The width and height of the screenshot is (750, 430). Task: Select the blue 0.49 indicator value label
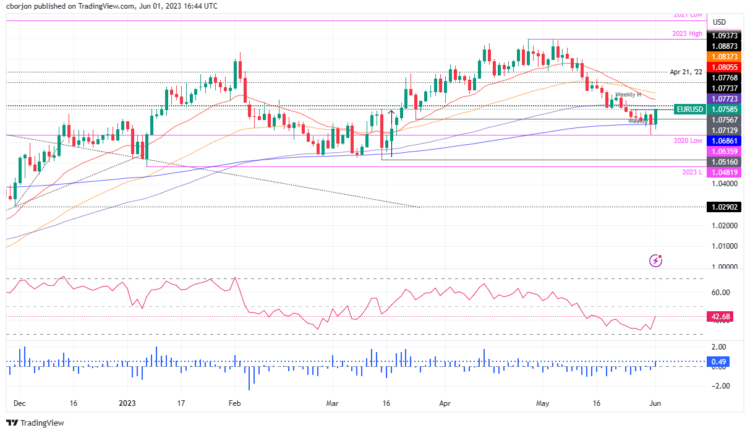[718, 361]
